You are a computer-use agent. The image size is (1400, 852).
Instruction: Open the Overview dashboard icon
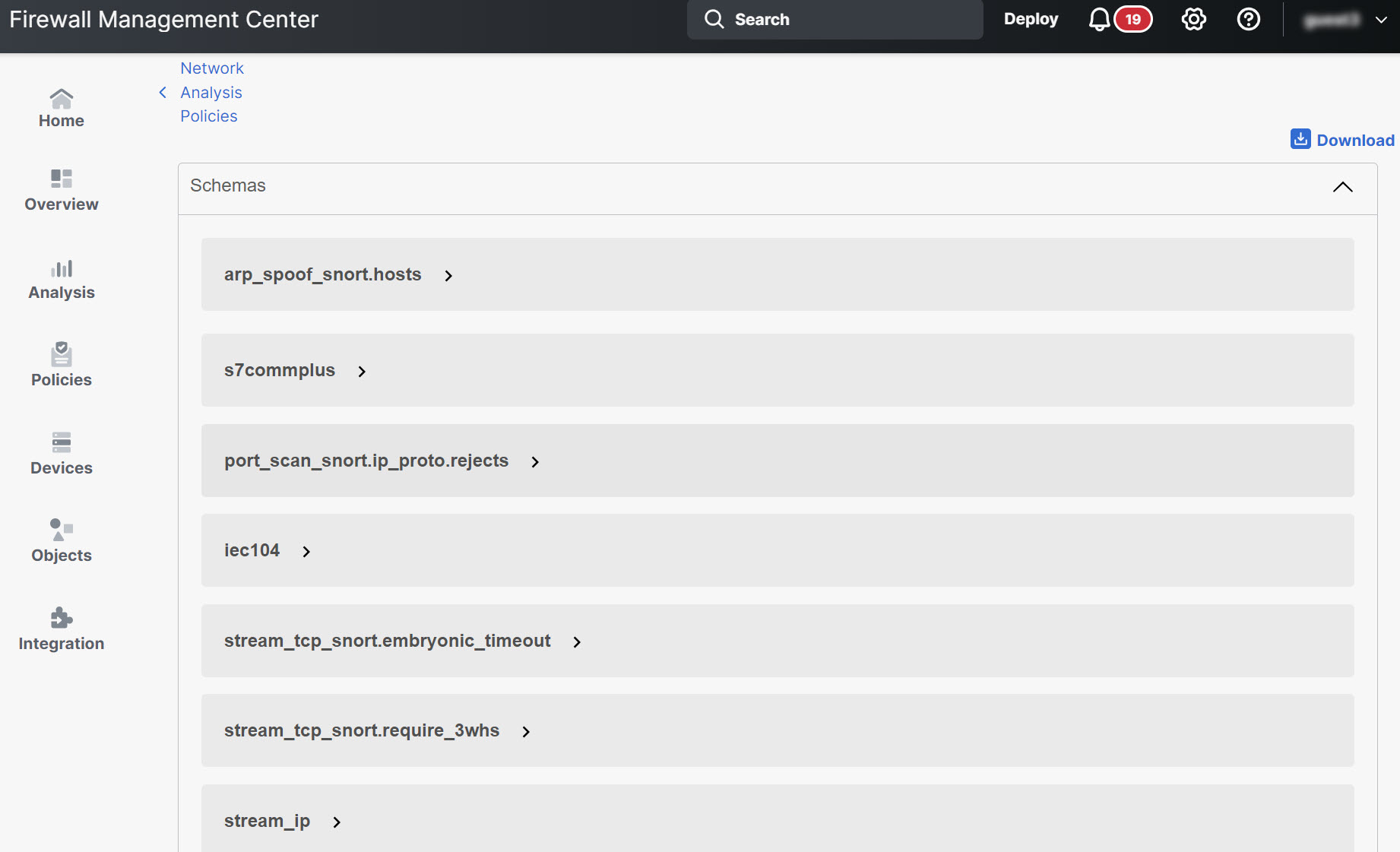(x=61, y=179)
